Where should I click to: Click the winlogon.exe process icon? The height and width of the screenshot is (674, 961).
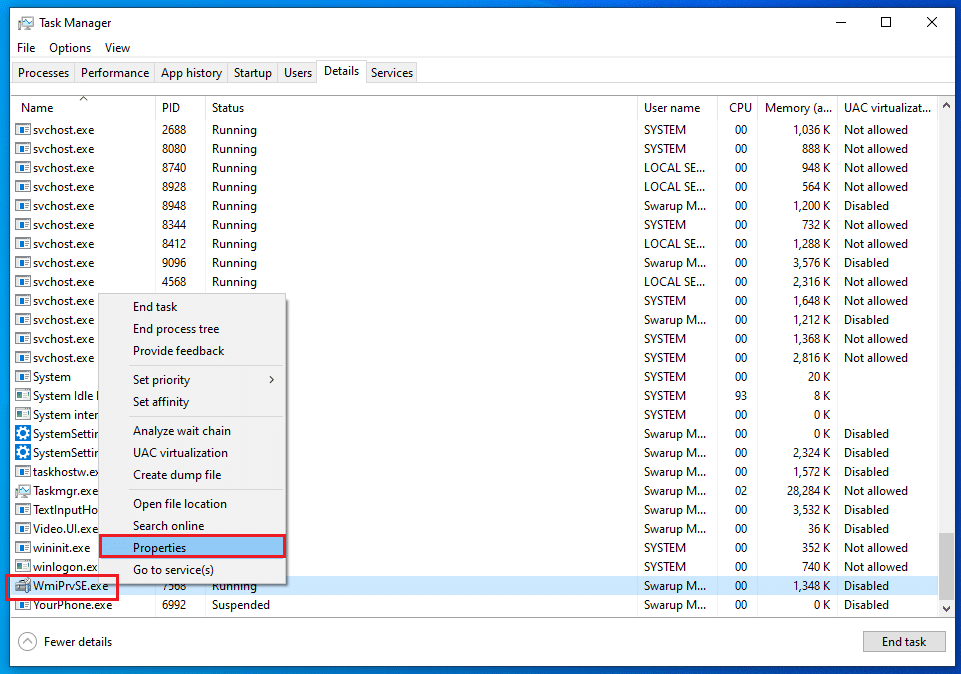click(x=23, y=567)
